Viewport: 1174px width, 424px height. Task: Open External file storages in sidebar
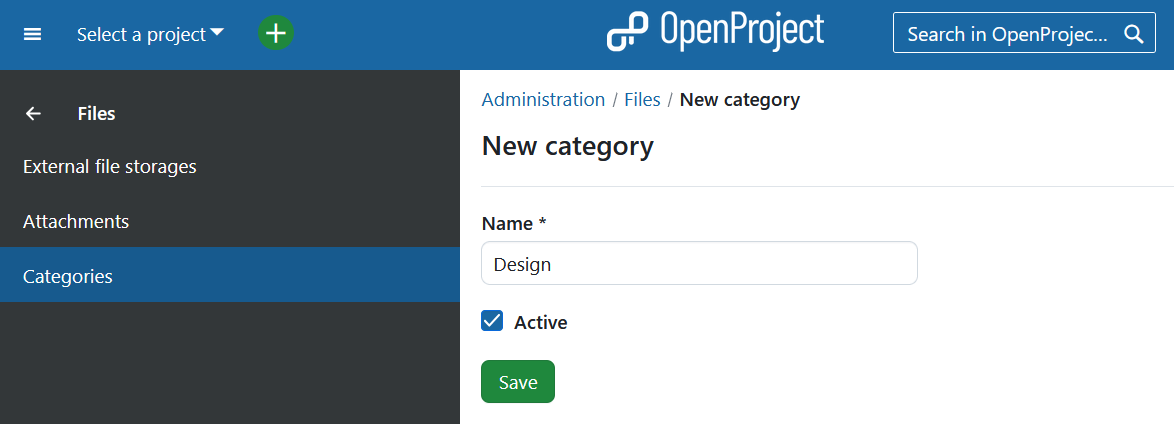pyautogui.click(x=110, y=166)
